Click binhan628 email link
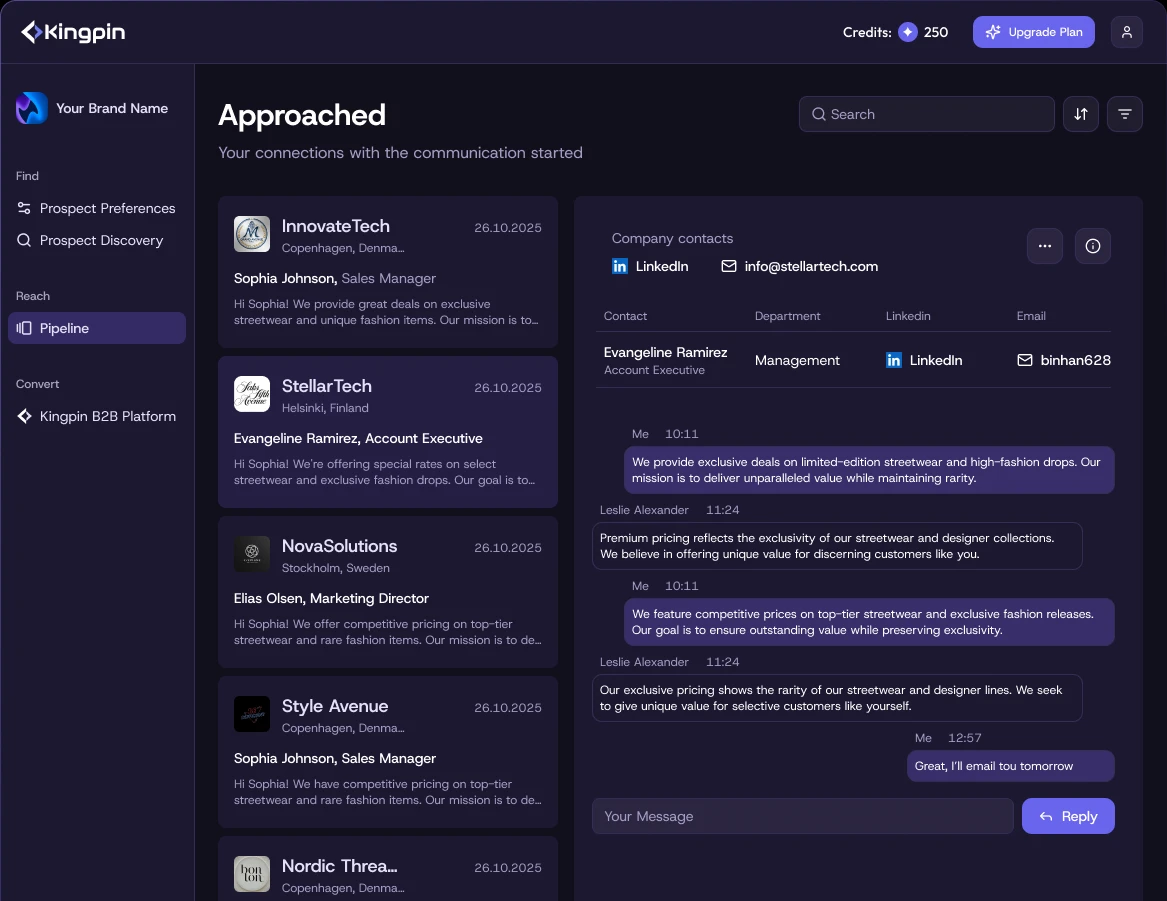The image size is (1167, 901). click(1064, 360)
